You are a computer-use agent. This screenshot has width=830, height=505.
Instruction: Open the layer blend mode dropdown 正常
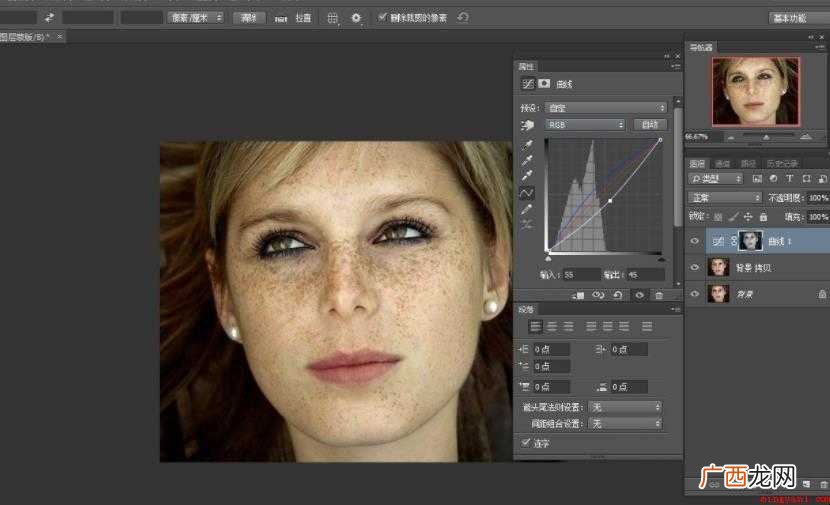point(725,197)
